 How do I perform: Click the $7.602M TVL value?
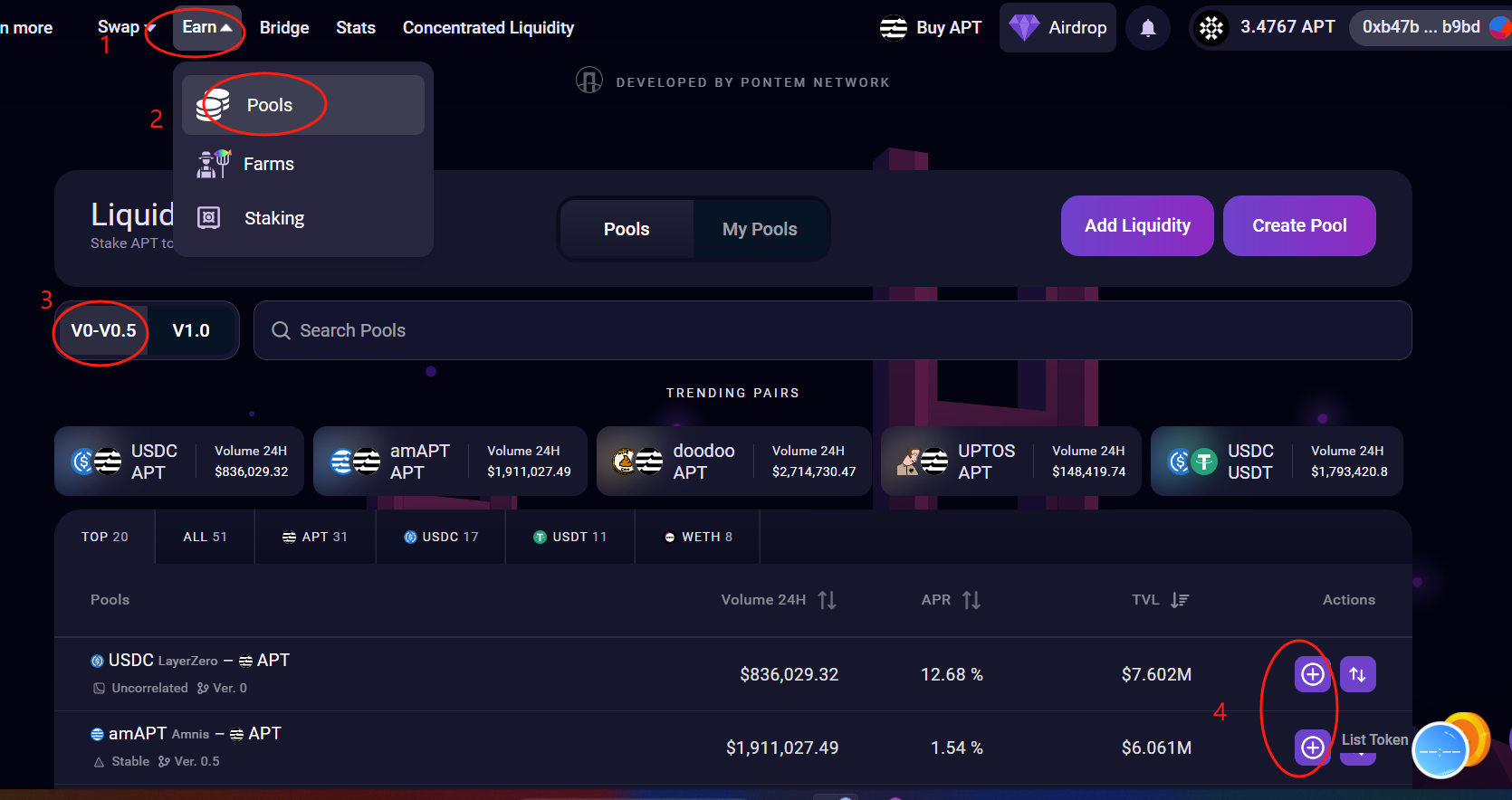tap(1156, 674)
